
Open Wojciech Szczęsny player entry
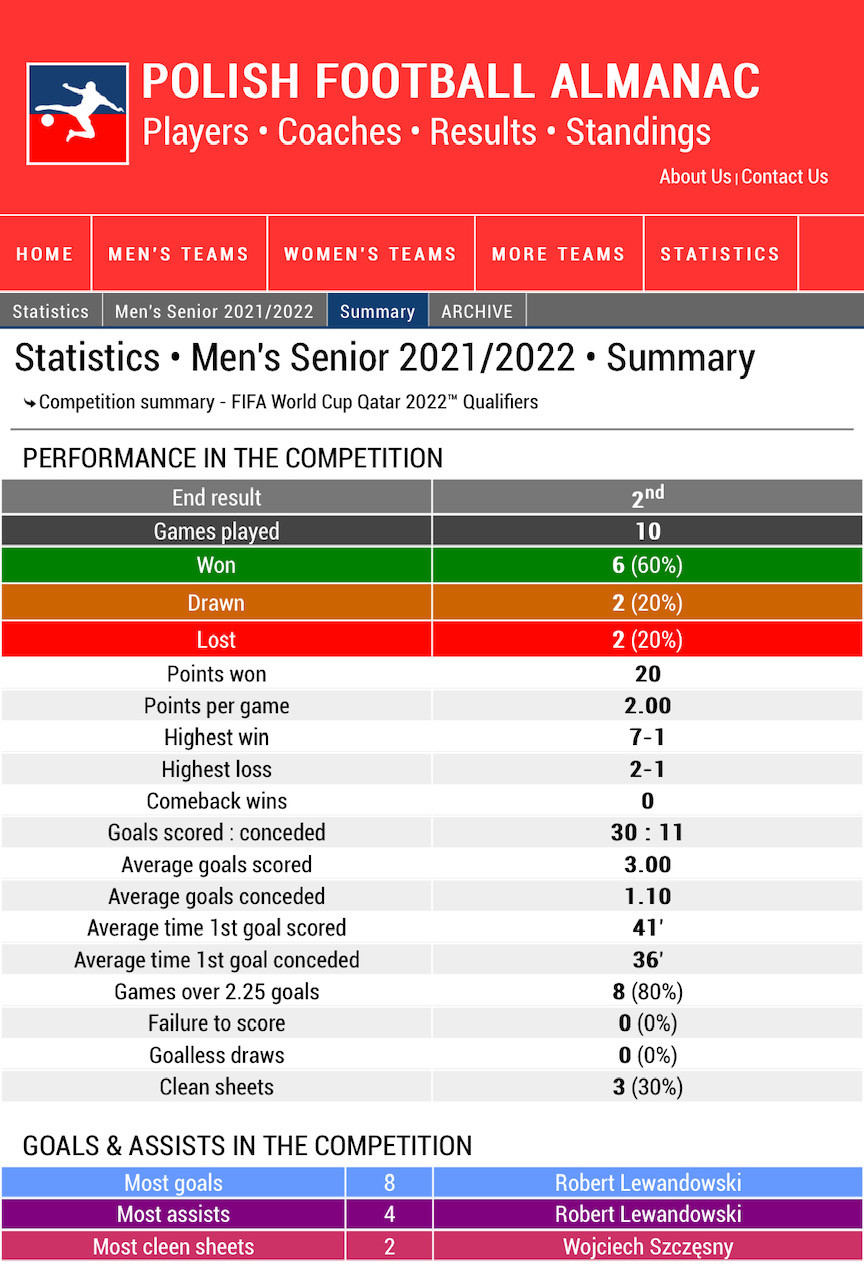pyautogui.click(x=648, y=1247)
